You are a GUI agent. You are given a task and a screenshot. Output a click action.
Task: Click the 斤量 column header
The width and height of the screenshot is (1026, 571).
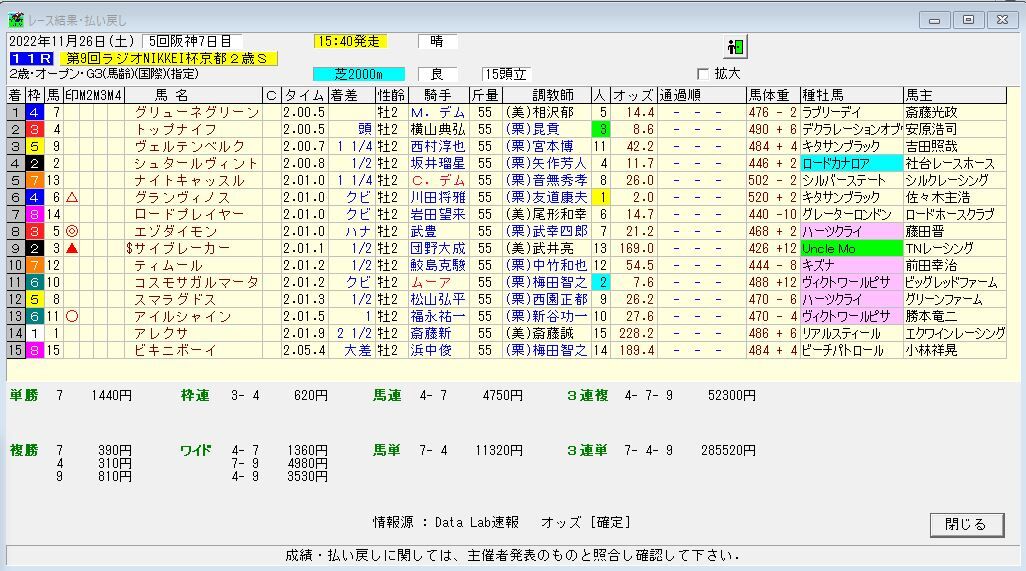tap(486, 95)
